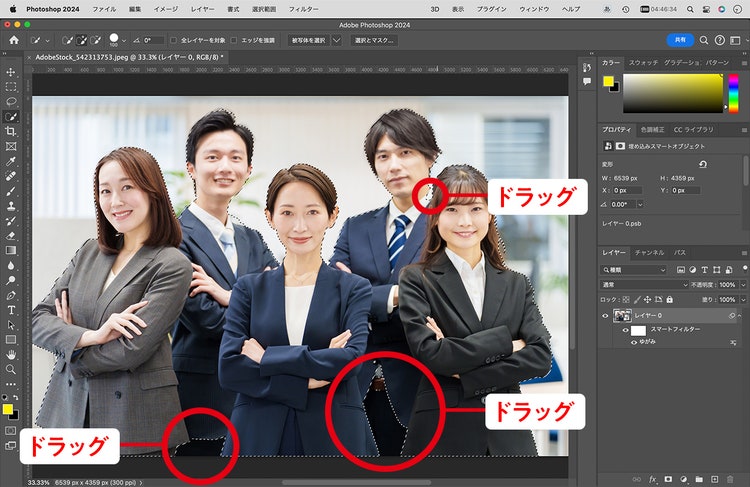Toggle lock position icon
750x487 pixels.
648,299
